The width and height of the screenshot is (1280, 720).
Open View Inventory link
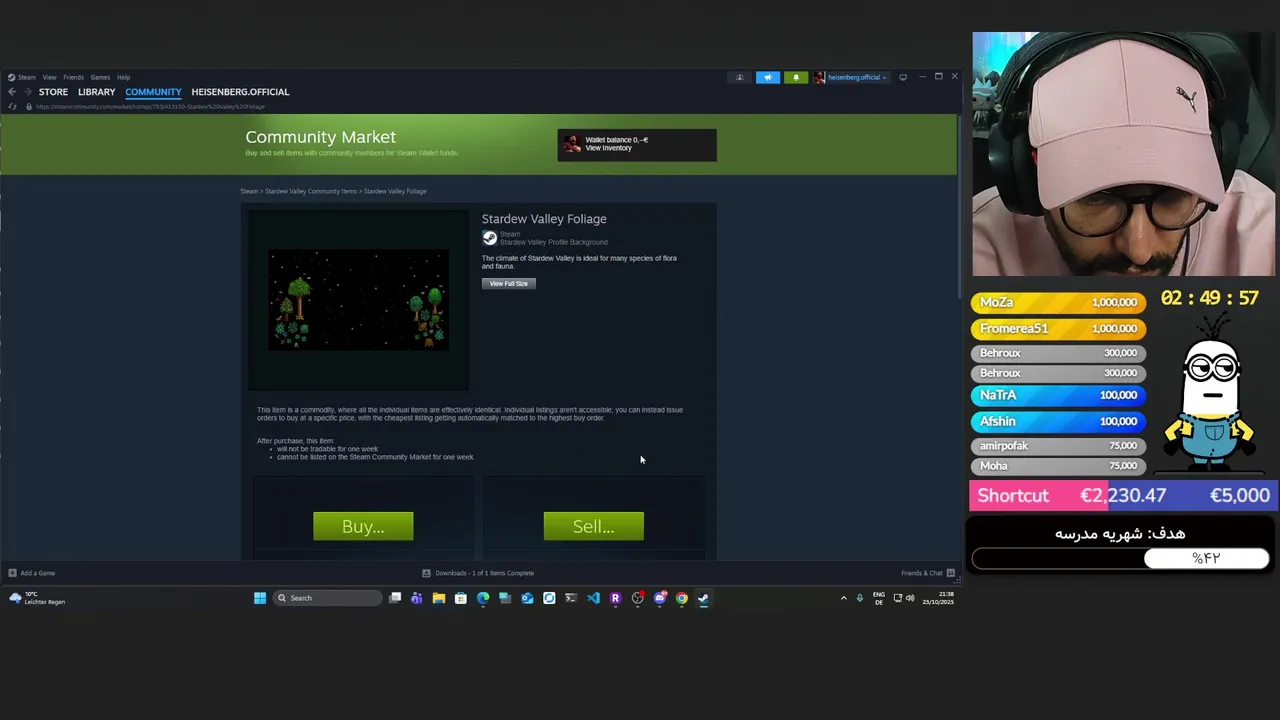point(608,148)
